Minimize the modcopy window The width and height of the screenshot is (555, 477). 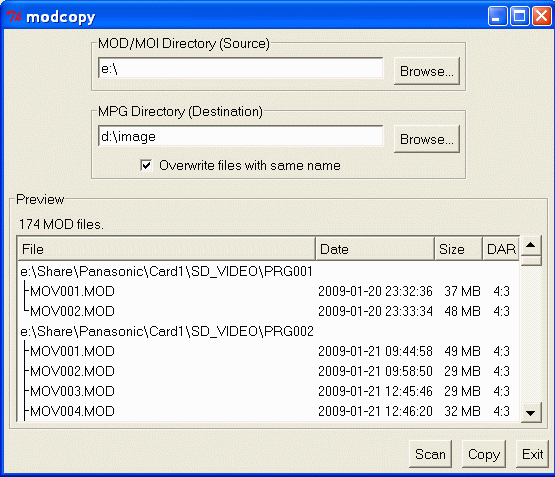pos(498,16)
